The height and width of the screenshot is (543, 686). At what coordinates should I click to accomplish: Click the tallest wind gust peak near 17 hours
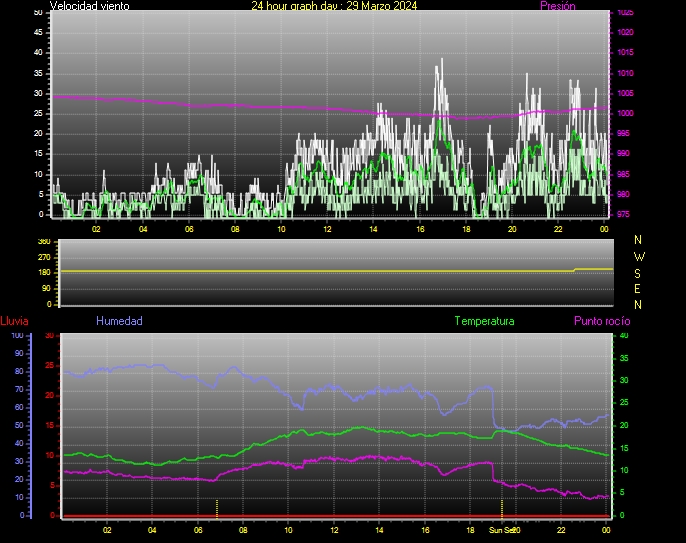pyautogui.click(x=441, y=60)
